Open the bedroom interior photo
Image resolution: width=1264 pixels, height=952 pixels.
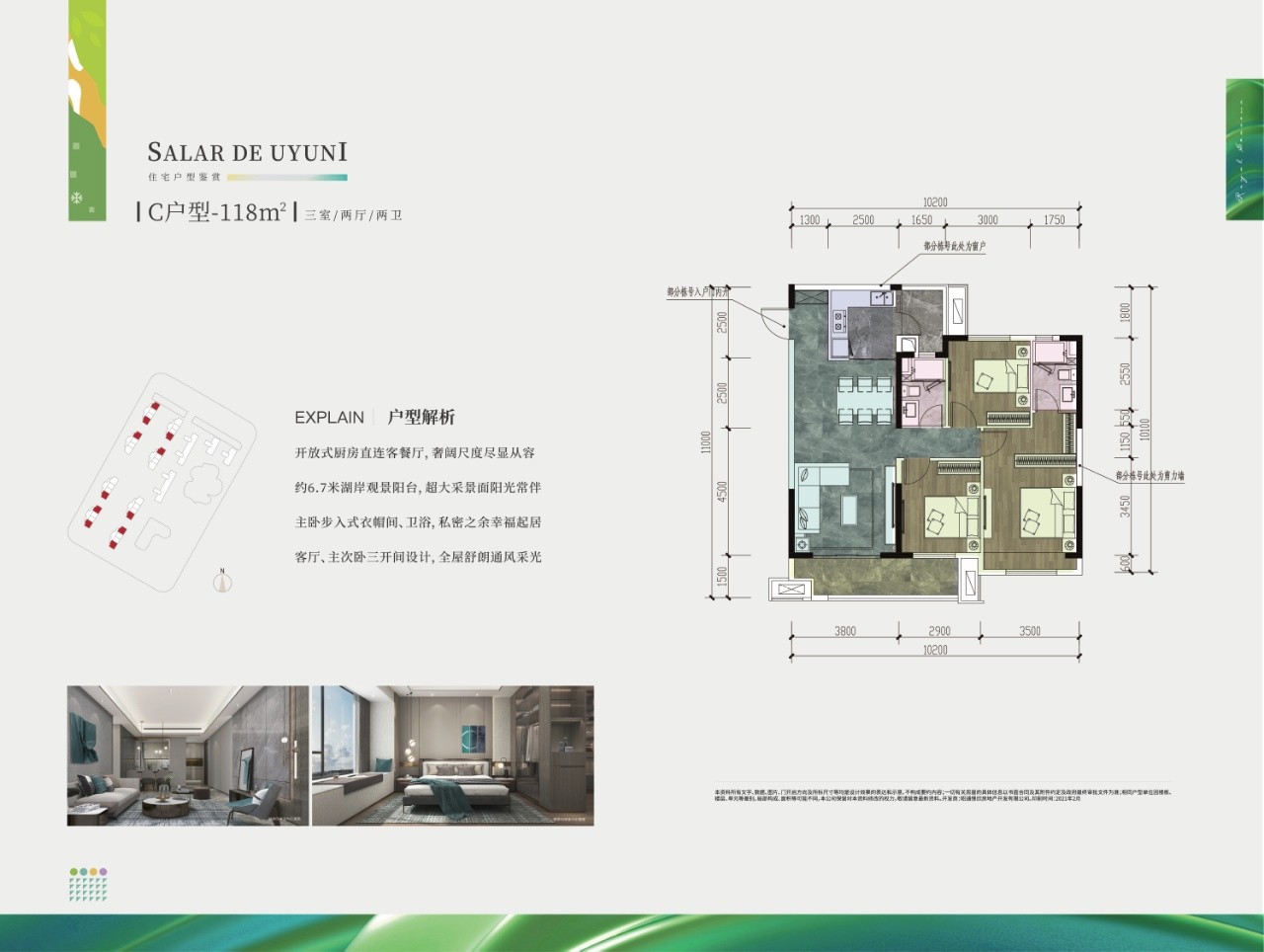(x=453, y=755)
